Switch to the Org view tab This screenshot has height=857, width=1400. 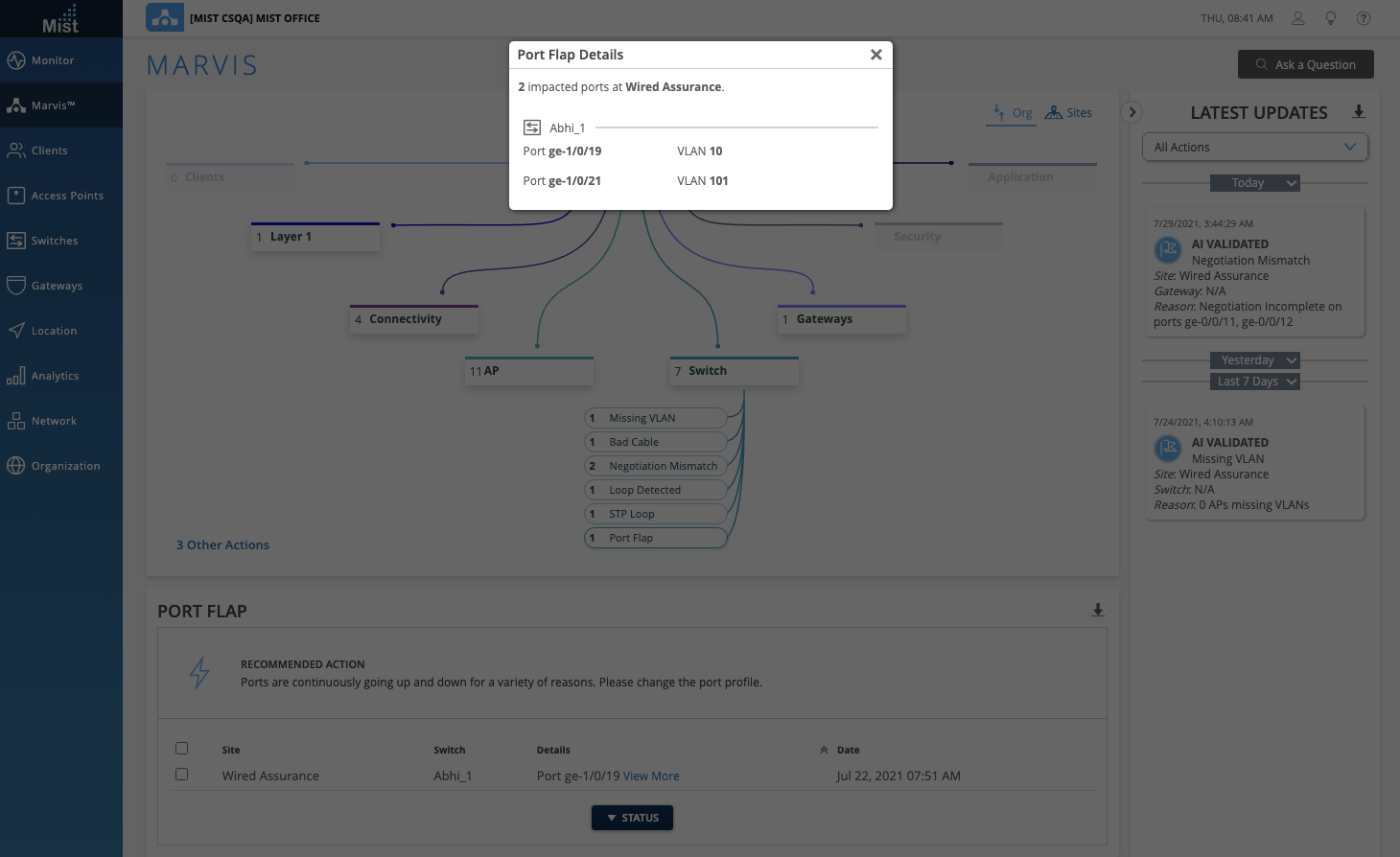point(1013,113)
